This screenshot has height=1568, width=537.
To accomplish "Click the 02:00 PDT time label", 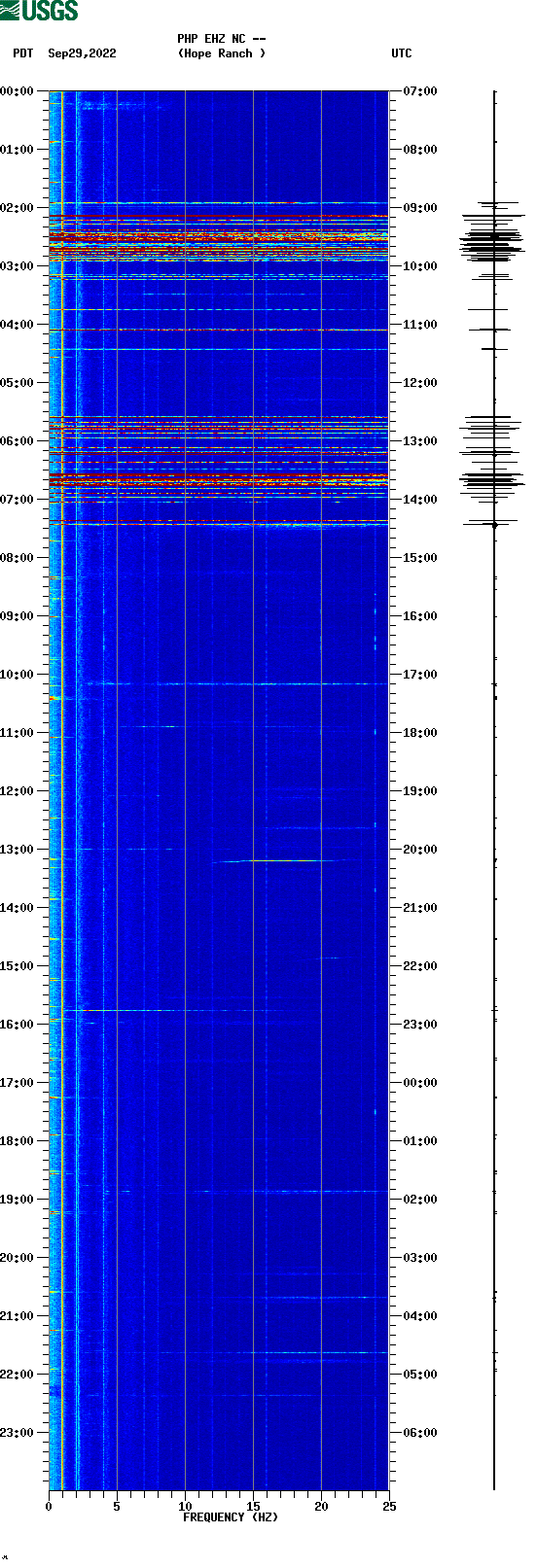I will 17,208.
